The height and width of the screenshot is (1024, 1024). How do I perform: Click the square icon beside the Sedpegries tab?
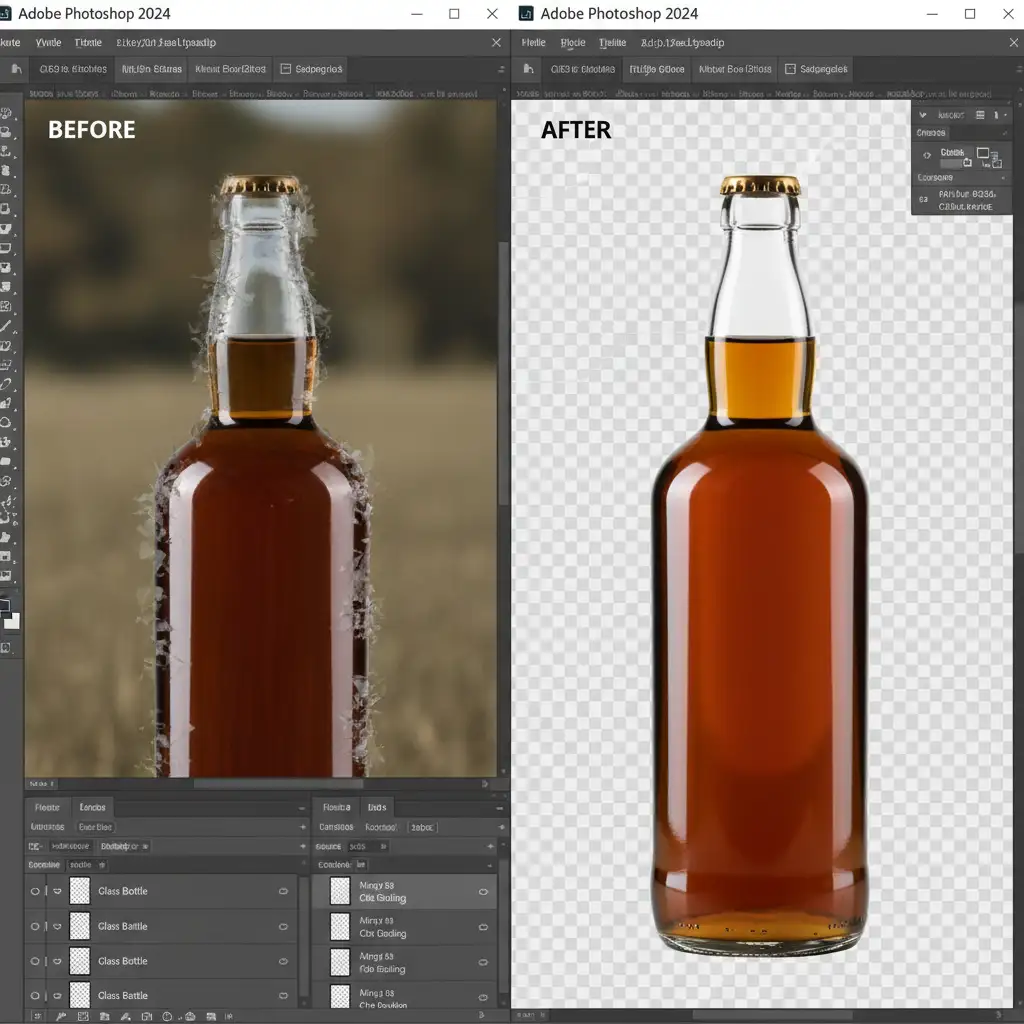pos(286,69)
